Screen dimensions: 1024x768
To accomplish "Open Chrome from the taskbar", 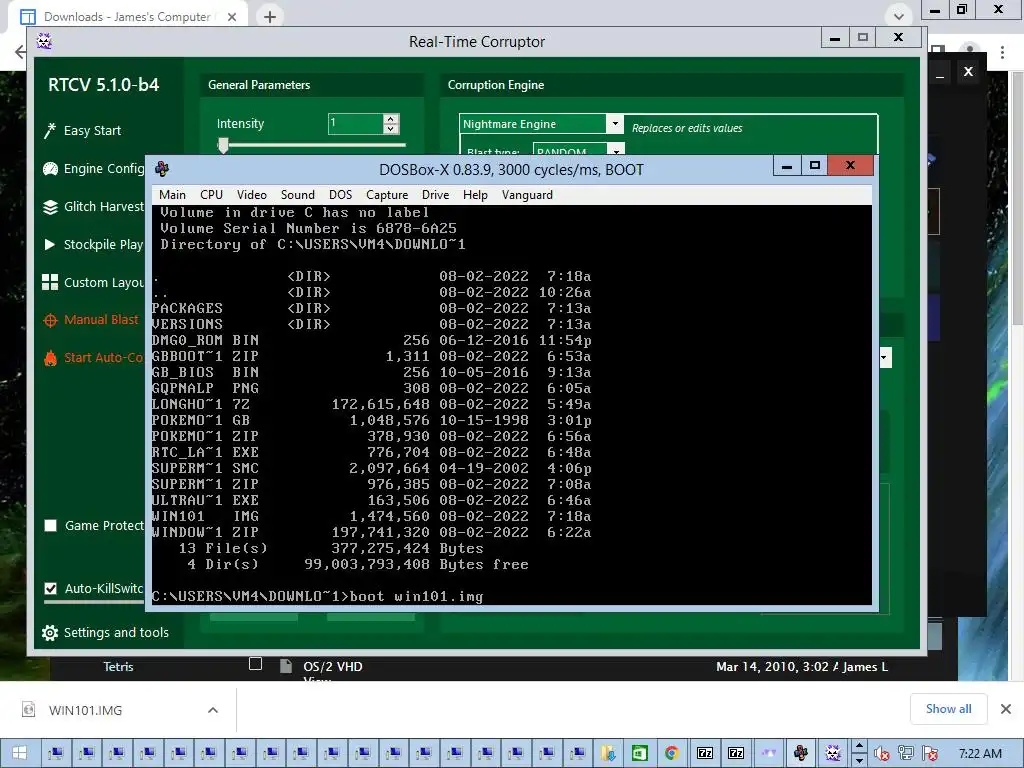I will (671, 753).
